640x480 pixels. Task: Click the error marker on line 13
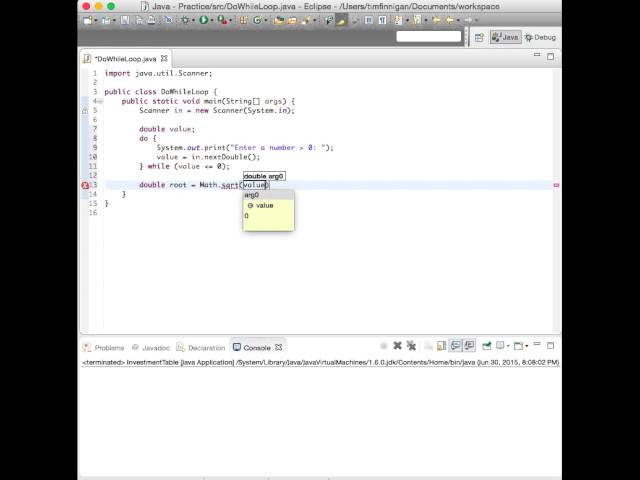point(85,185)
